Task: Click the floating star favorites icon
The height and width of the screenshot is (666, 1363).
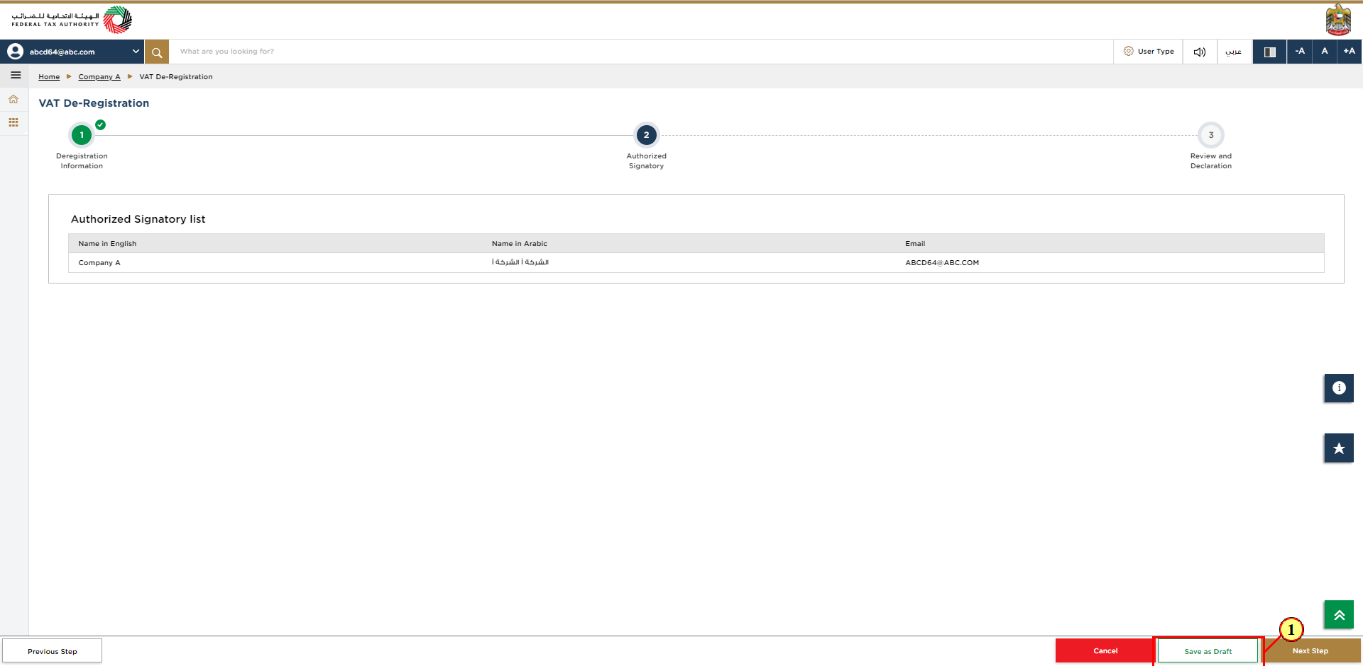Action: pyautogui.click(x=1339, y=448)
